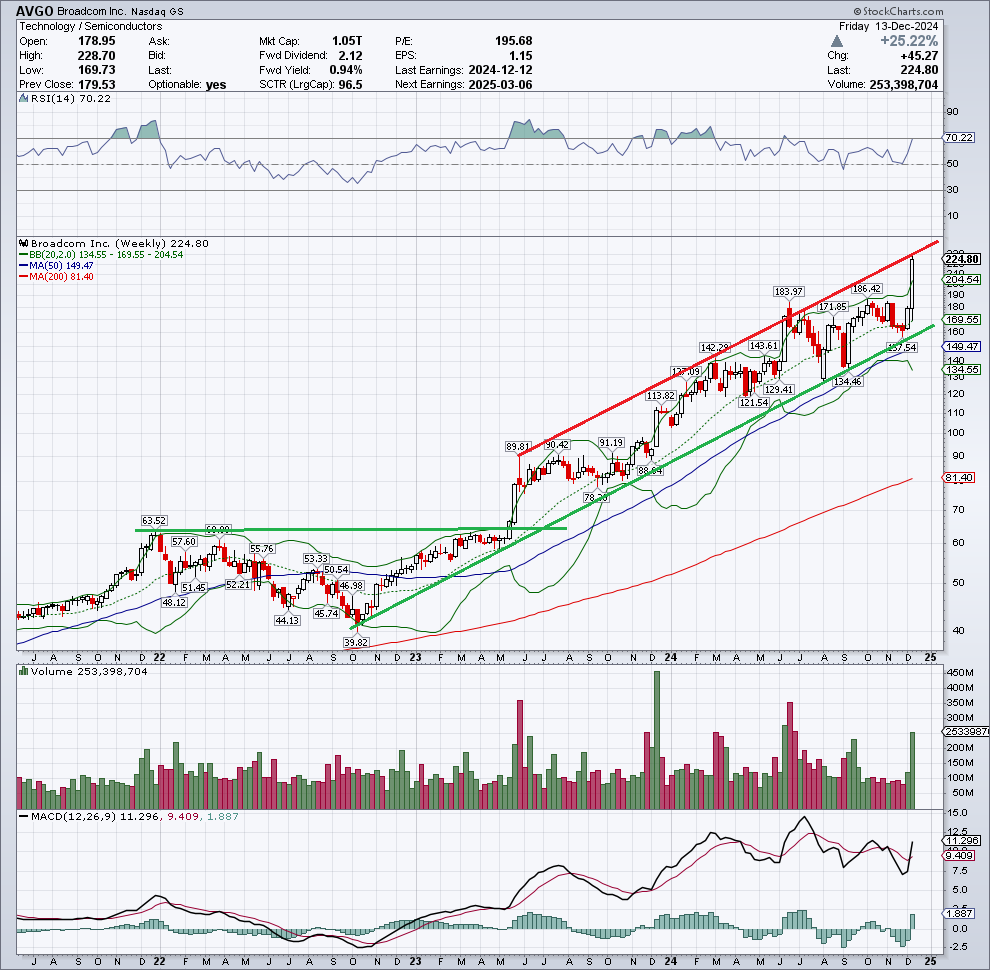Screen dimensions: 990x970
Task: Click the Nasdaq GS exchange label
Action: point(158,11)
